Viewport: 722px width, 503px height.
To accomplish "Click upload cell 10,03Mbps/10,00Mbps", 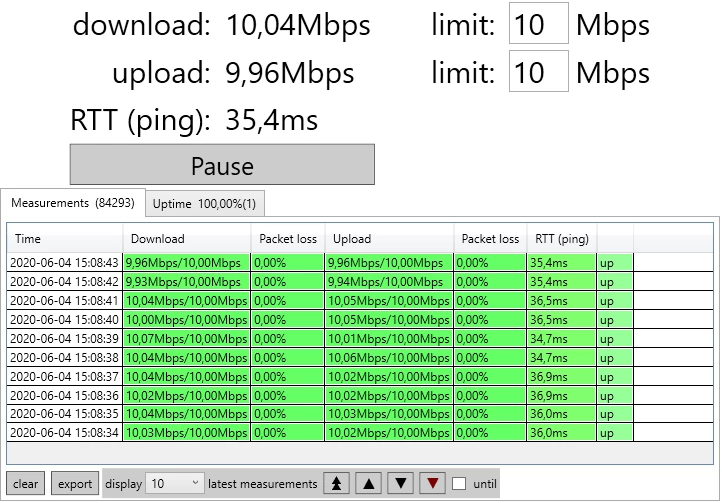I will point(389,414).
